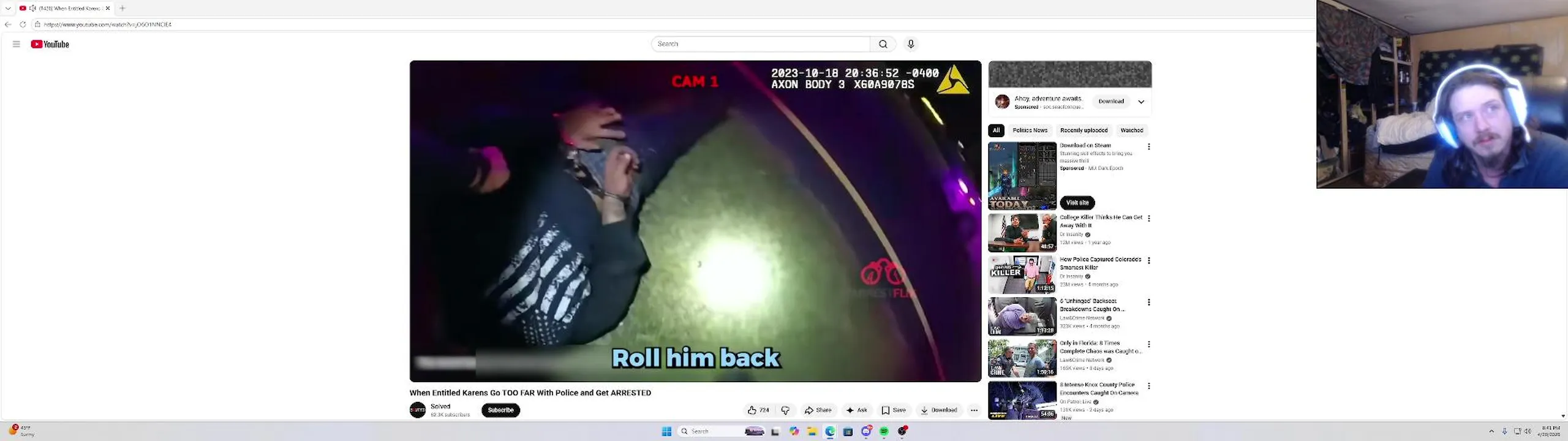Save the video to a playlist
Image resolution: width=1568 pixels, height=441 pixels.
click(x=894, y=410)
